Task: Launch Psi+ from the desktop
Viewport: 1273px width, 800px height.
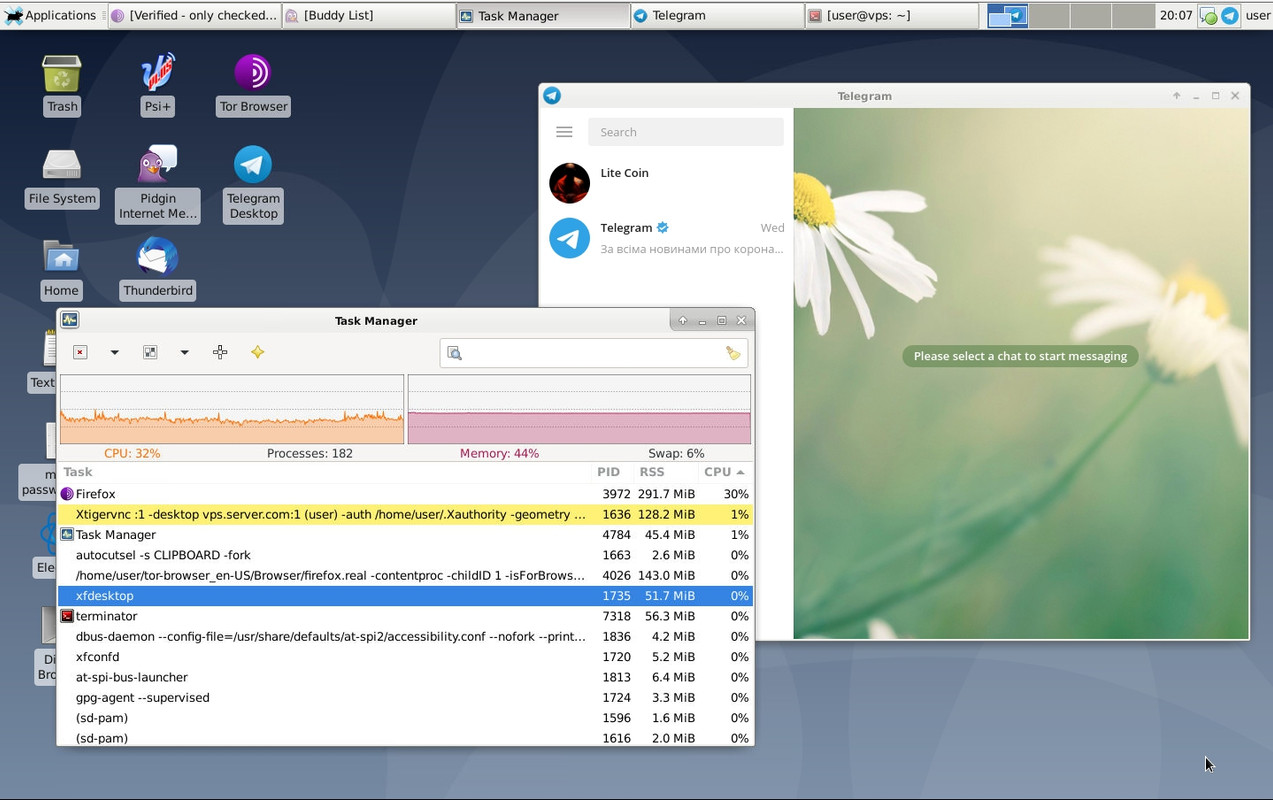Action: (157, 74)
